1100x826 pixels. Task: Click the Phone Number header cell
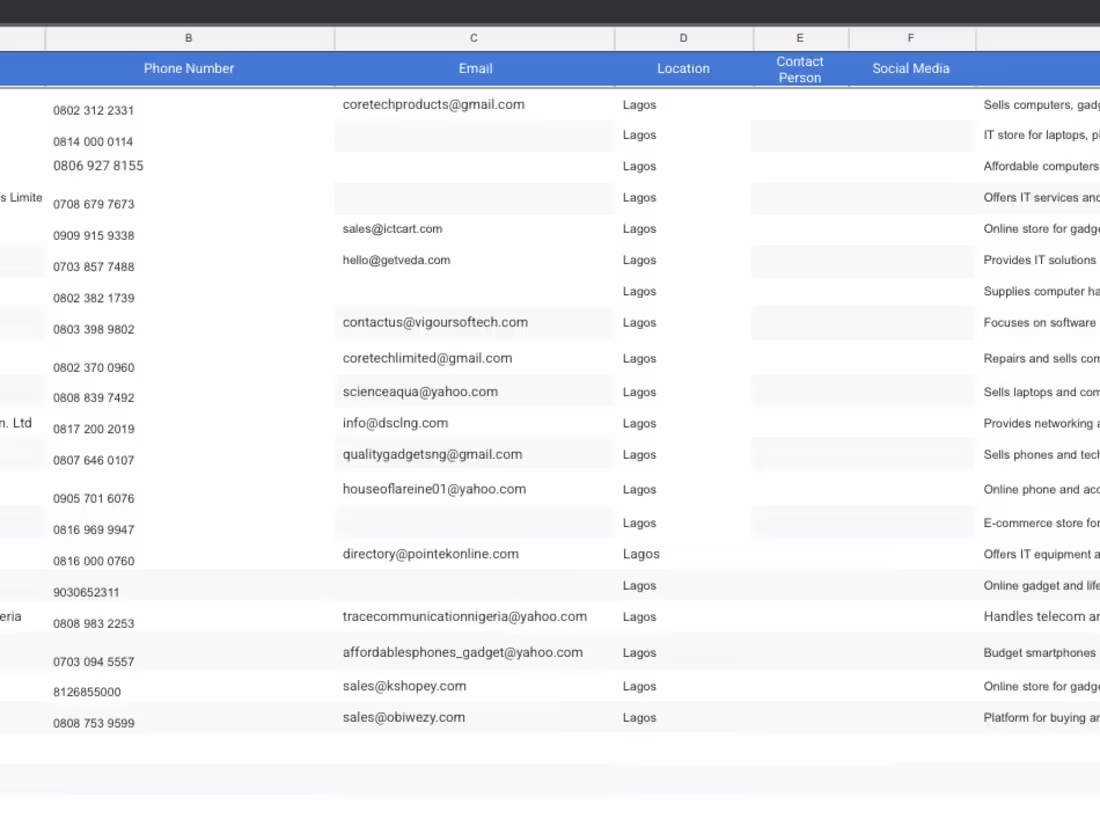point(189,69)
